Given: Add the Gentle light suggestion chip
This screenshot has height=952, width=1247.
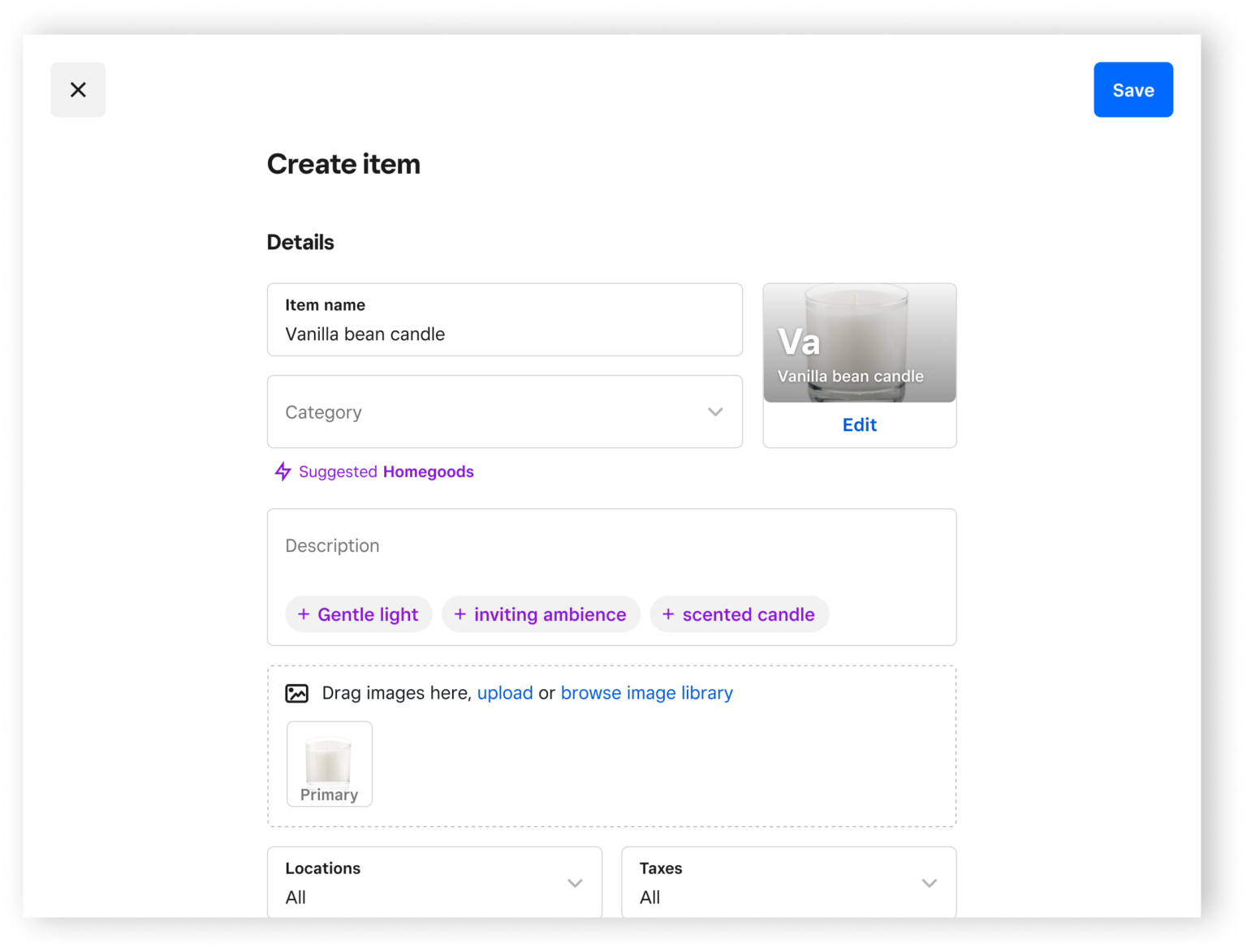Looking at the screenshot, I should pos(359,614).
